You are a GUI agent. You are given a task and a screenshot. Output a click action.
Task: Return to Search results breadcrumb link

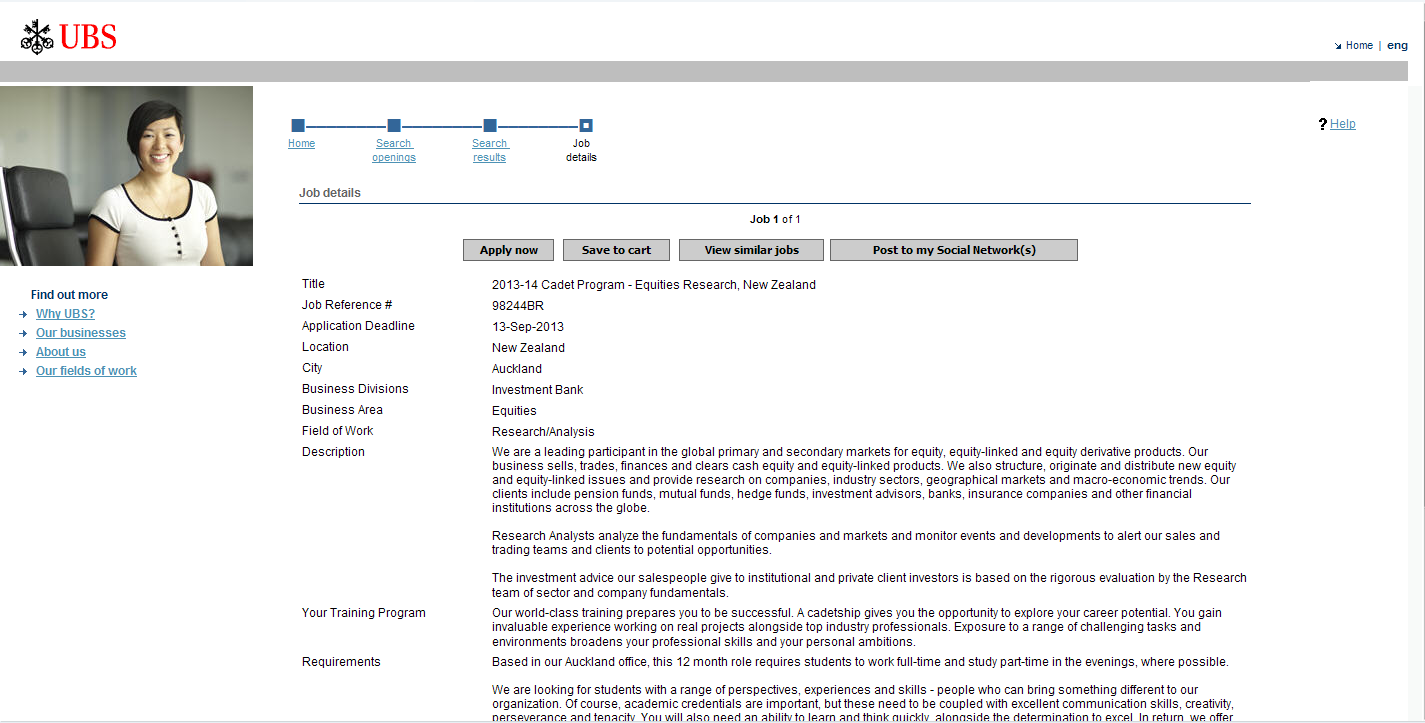489,150
